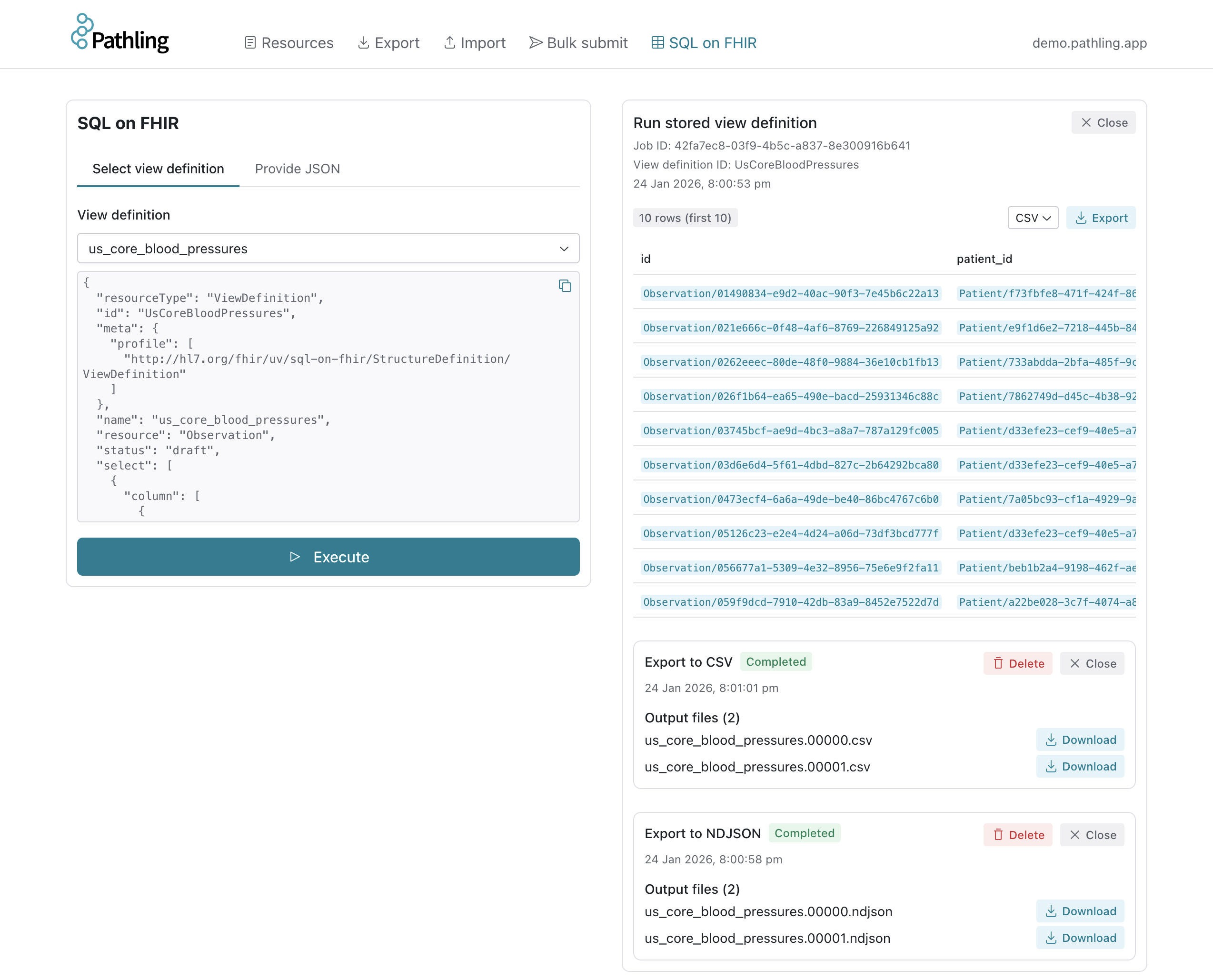This screenshot has width=1213, height=980.
Task: Open the Patient/f73fbfe8 reference
Action: [1046, 293]
